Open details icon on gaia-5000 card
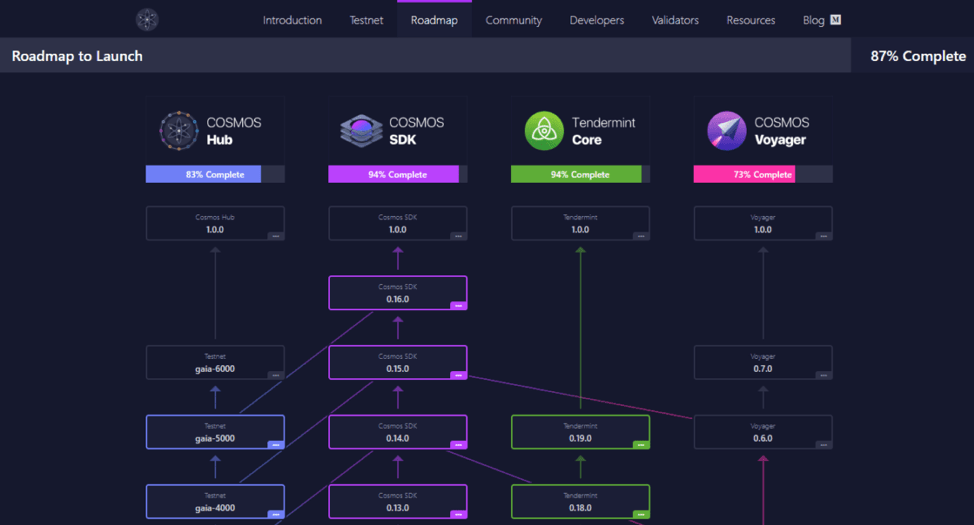This screenshot has height=525, width=974. pos(275,445)
